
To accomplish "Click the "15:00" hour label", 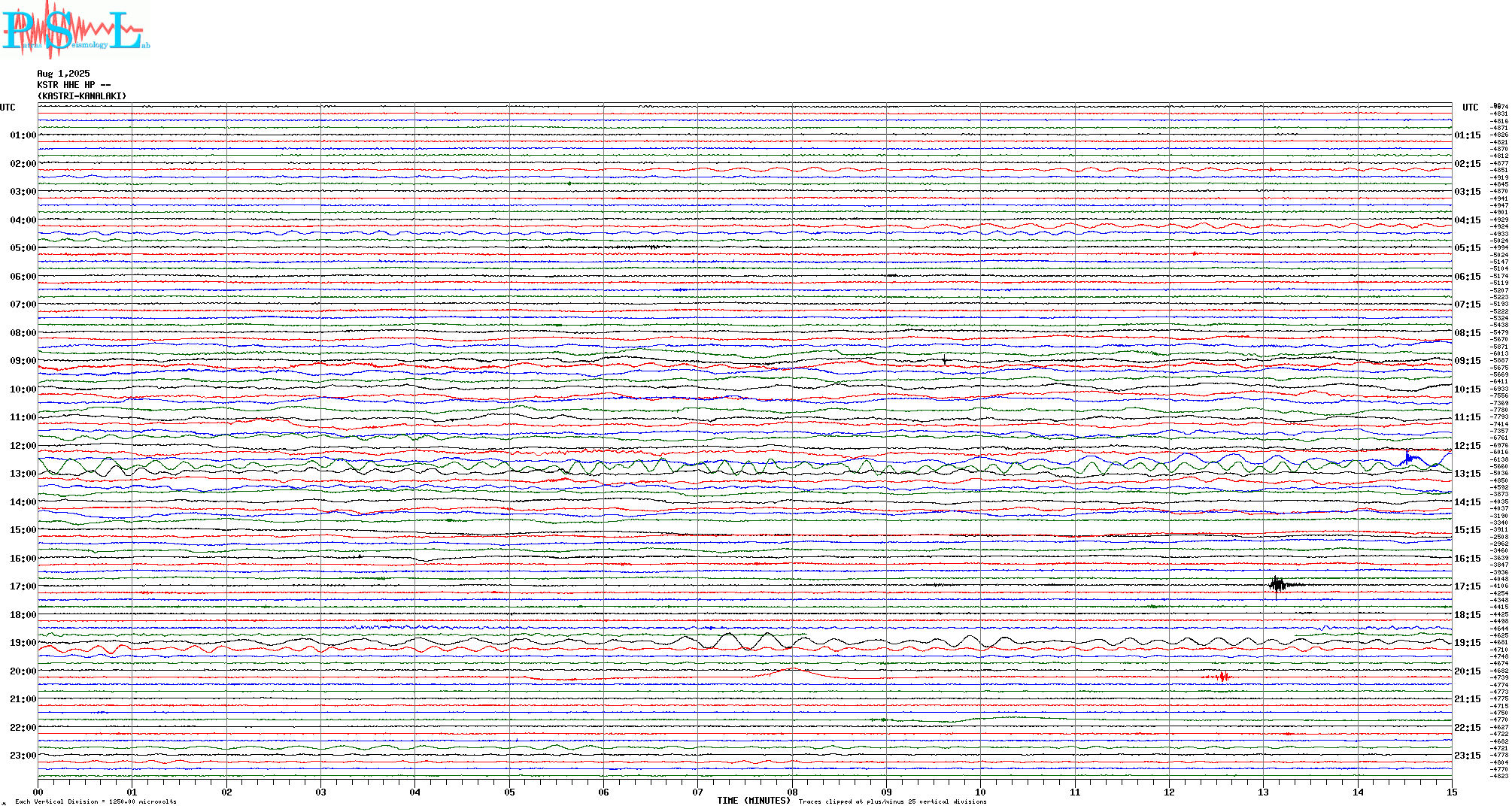I will click(23, 530).
